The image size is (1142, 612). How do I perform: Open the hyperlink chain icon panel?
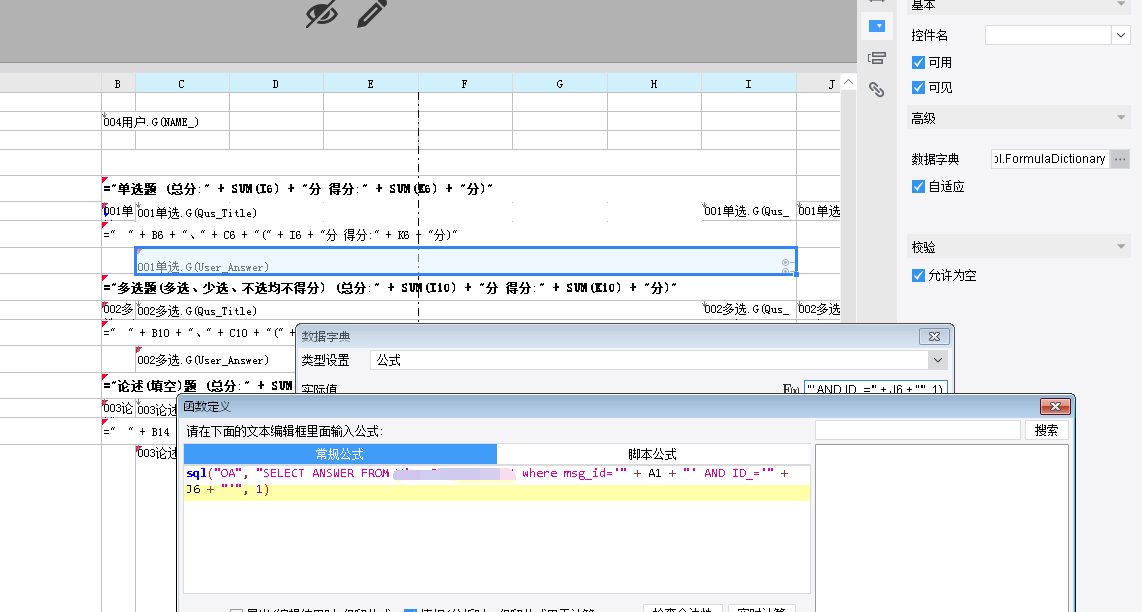[877, 90]
